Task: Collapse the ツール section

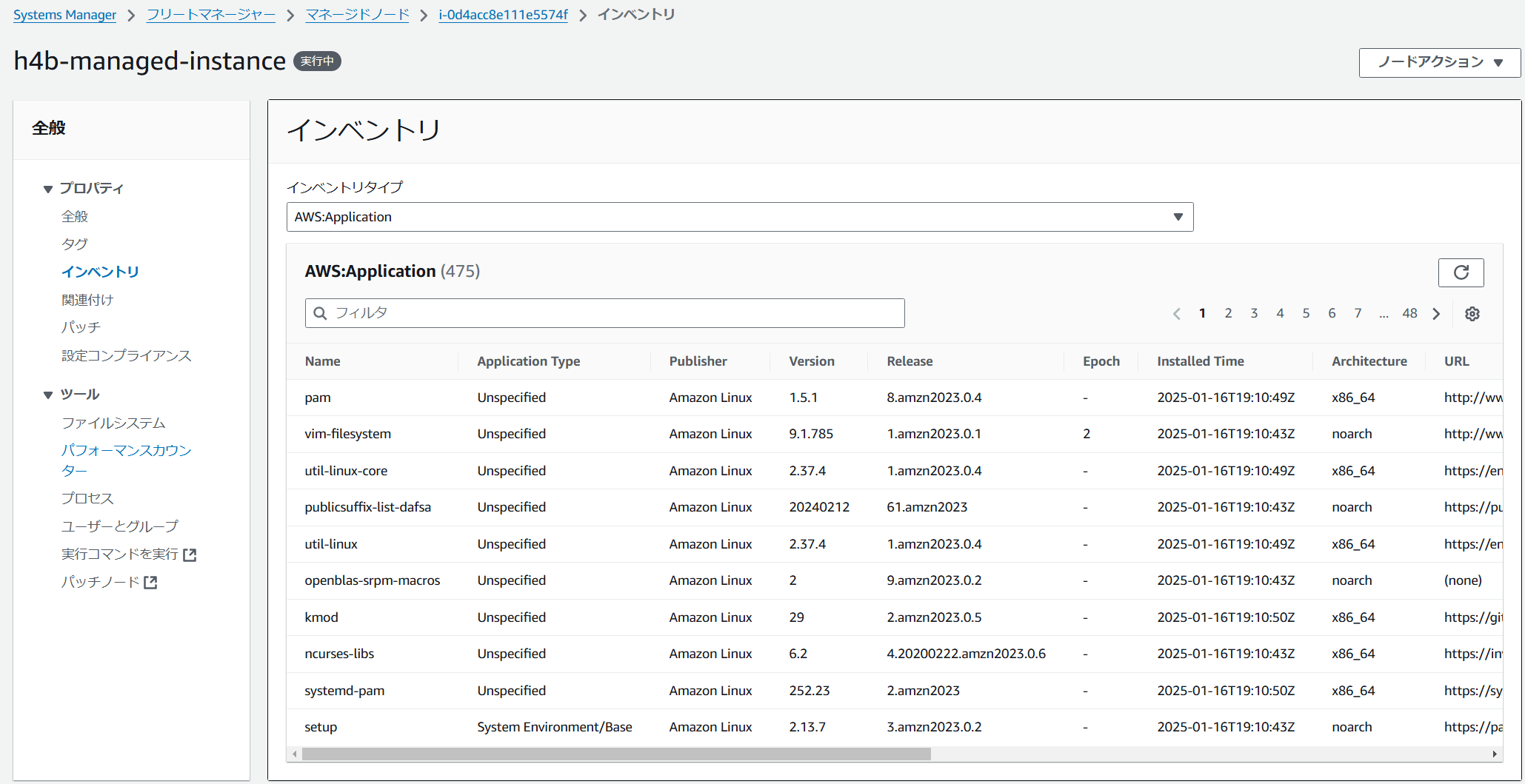Action: click(48, 395)
